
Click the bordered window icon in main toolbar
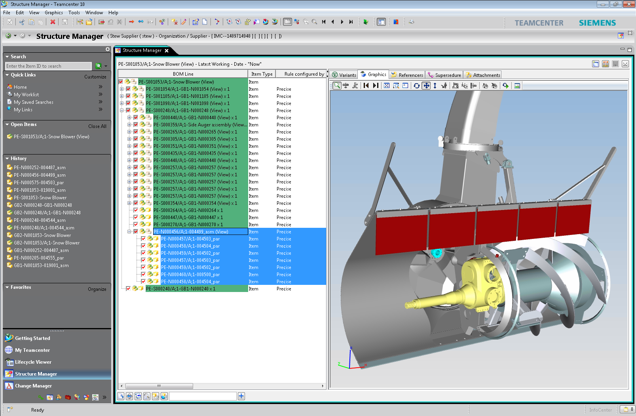click(x=287, y=22)
